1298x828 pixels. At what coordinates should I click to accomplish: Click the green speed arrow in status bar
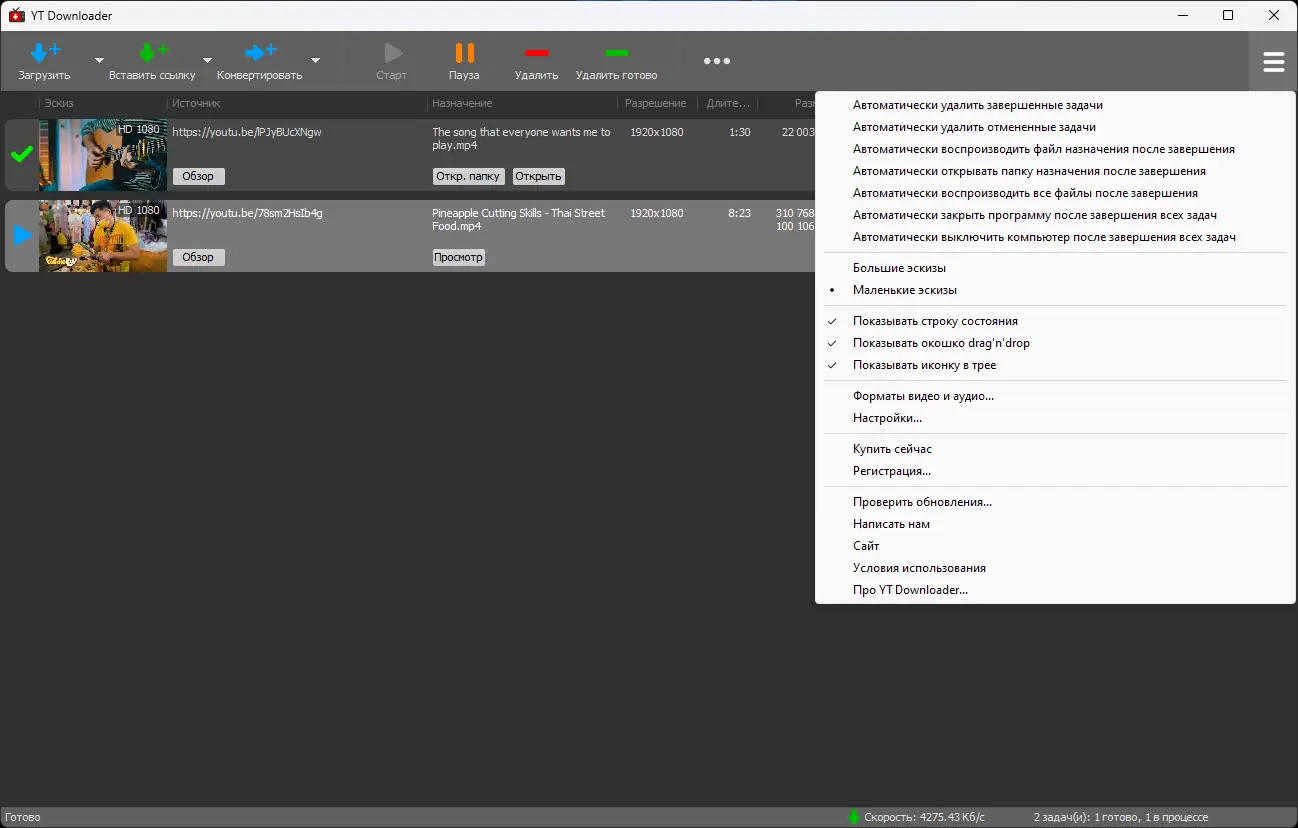(x=853, y=817)
